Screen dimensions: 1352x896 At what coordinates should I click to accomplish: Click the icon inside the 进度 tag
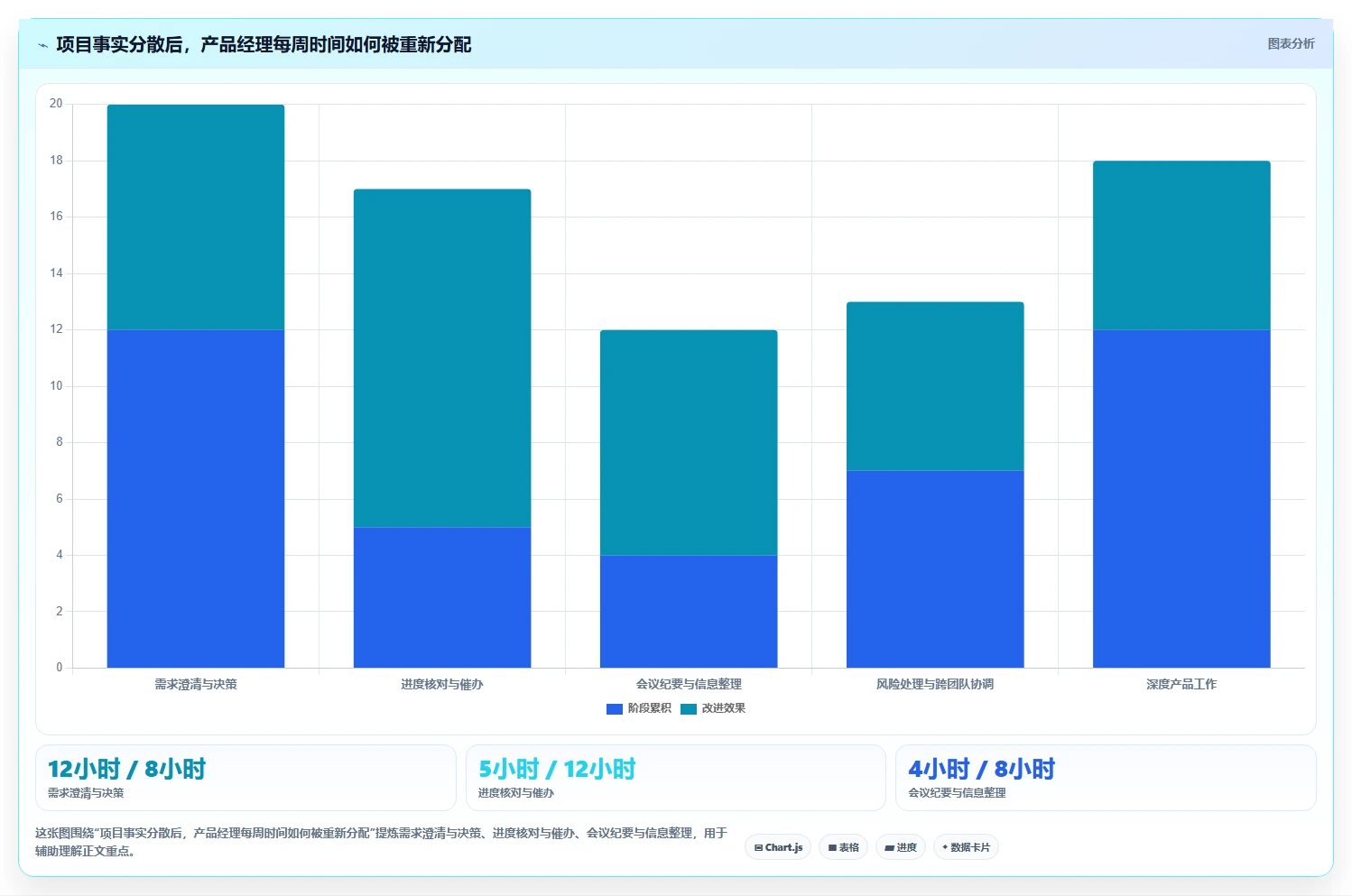(x=889, y=848)
